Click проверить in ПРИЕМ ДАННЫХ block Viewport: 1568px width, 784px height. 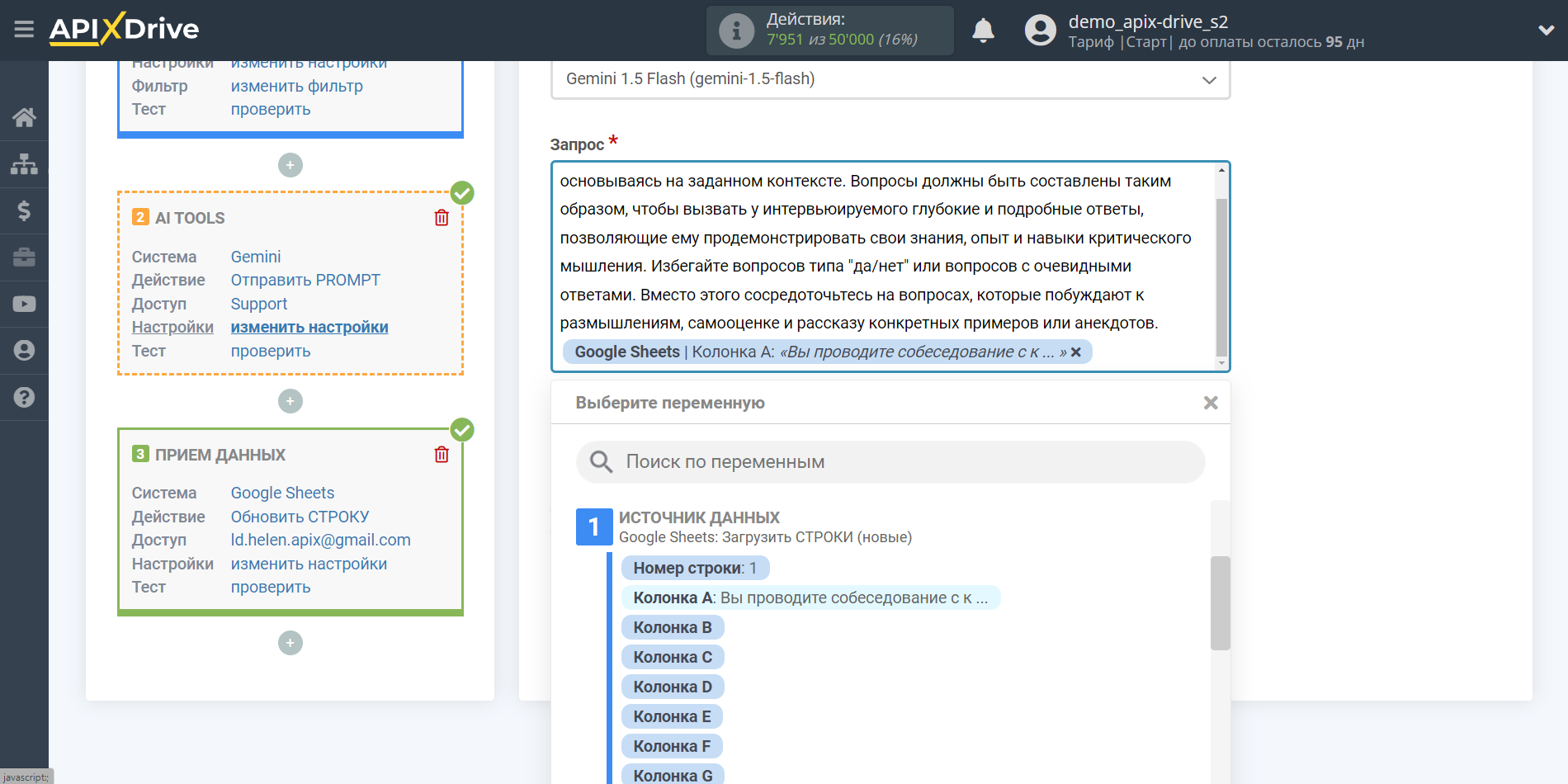[x=271, y=587]
